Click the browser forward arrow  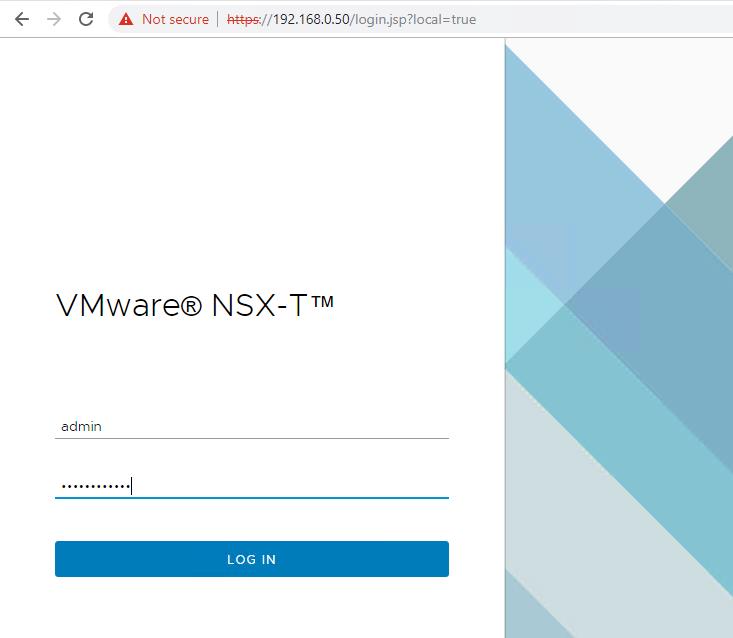[x=54, y=19]
